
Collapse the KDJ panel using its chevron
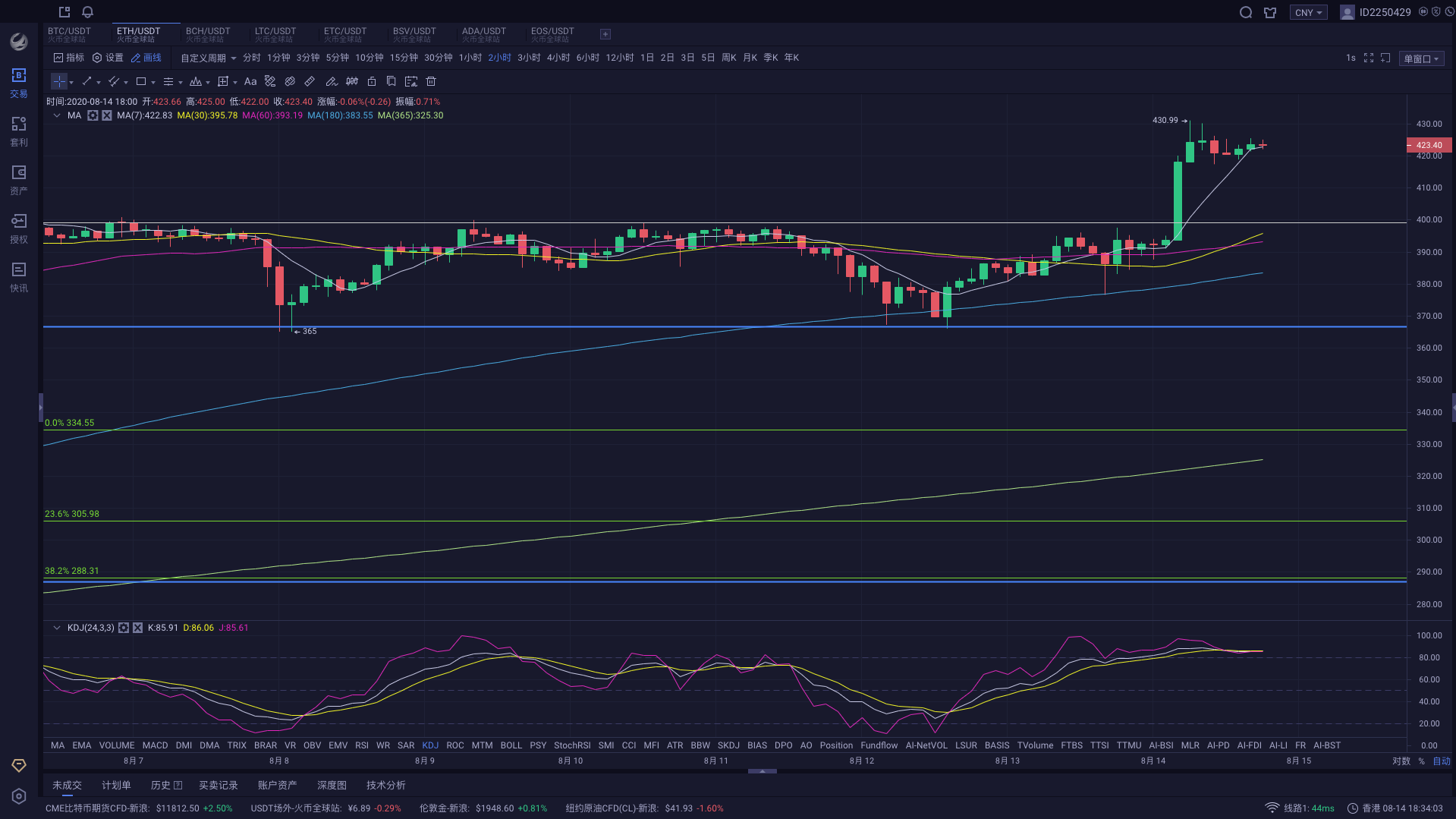pos(57,628)
